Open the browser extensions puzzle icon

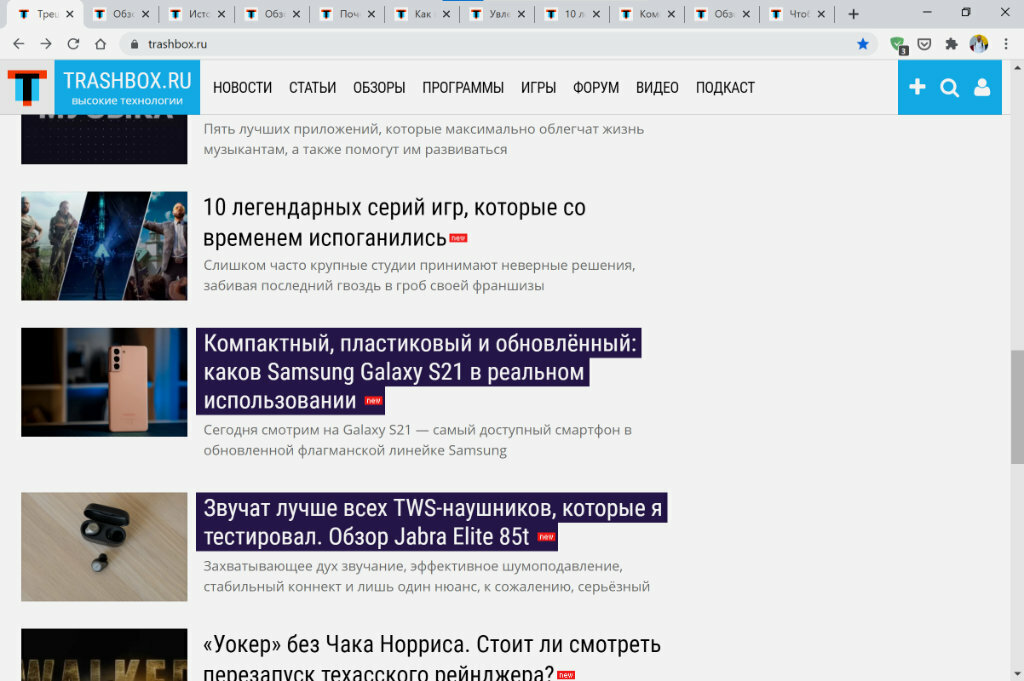951,44
